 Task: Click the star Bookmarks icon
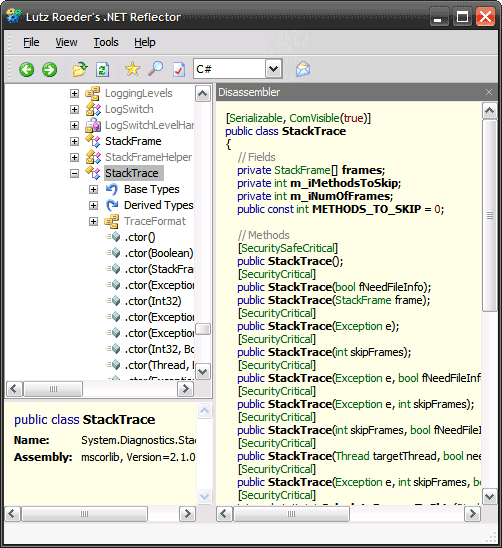(x=132, y=69)
